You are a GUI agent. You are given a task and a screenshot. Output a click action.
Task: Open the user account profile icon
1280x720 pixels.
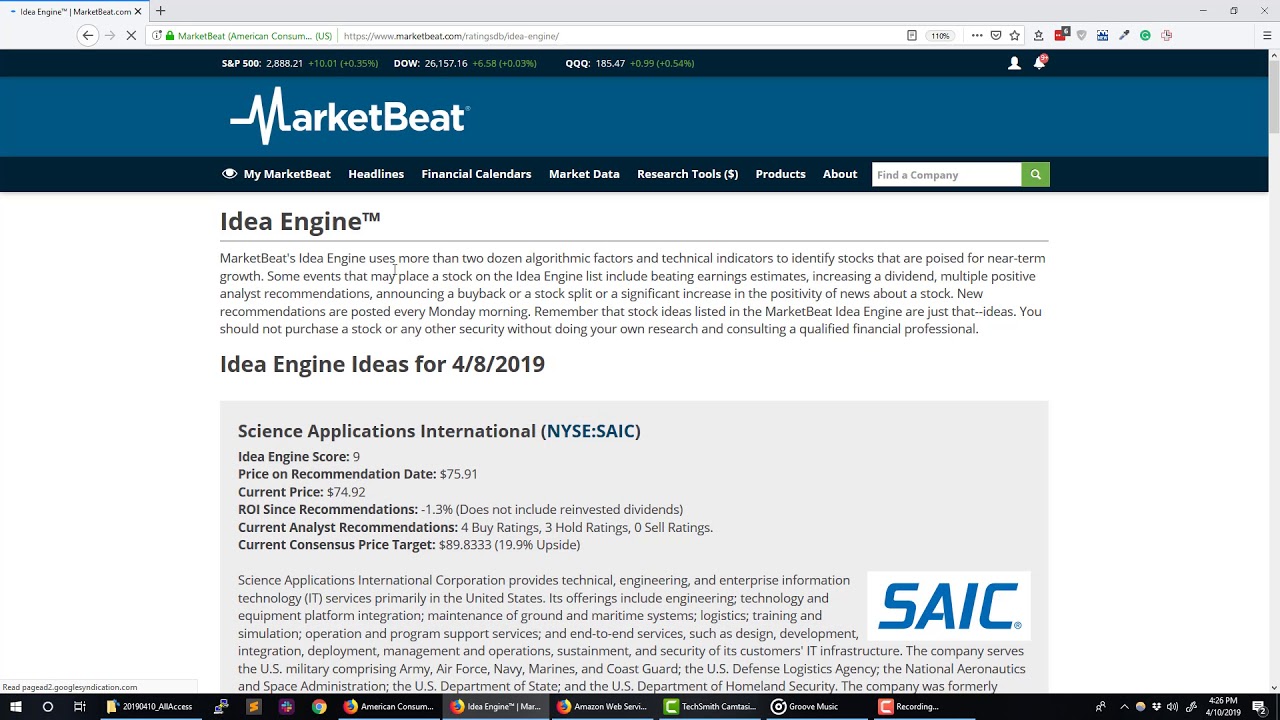click(1014, 63)
